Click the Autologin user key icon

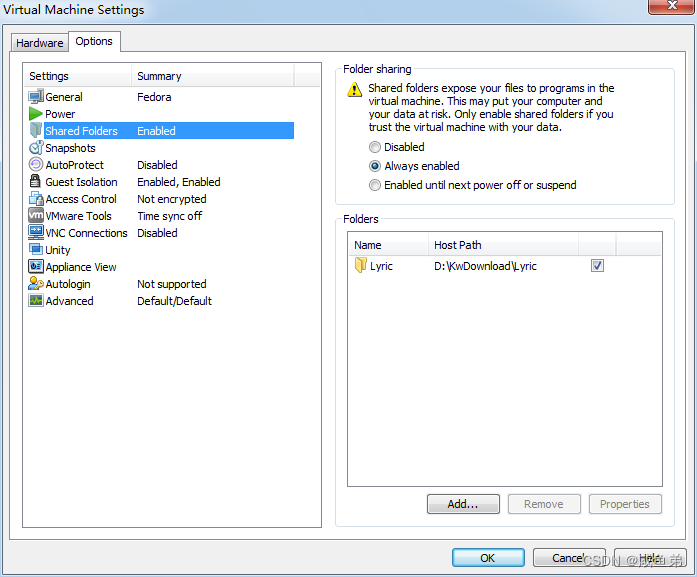click(x=36, y=284)
